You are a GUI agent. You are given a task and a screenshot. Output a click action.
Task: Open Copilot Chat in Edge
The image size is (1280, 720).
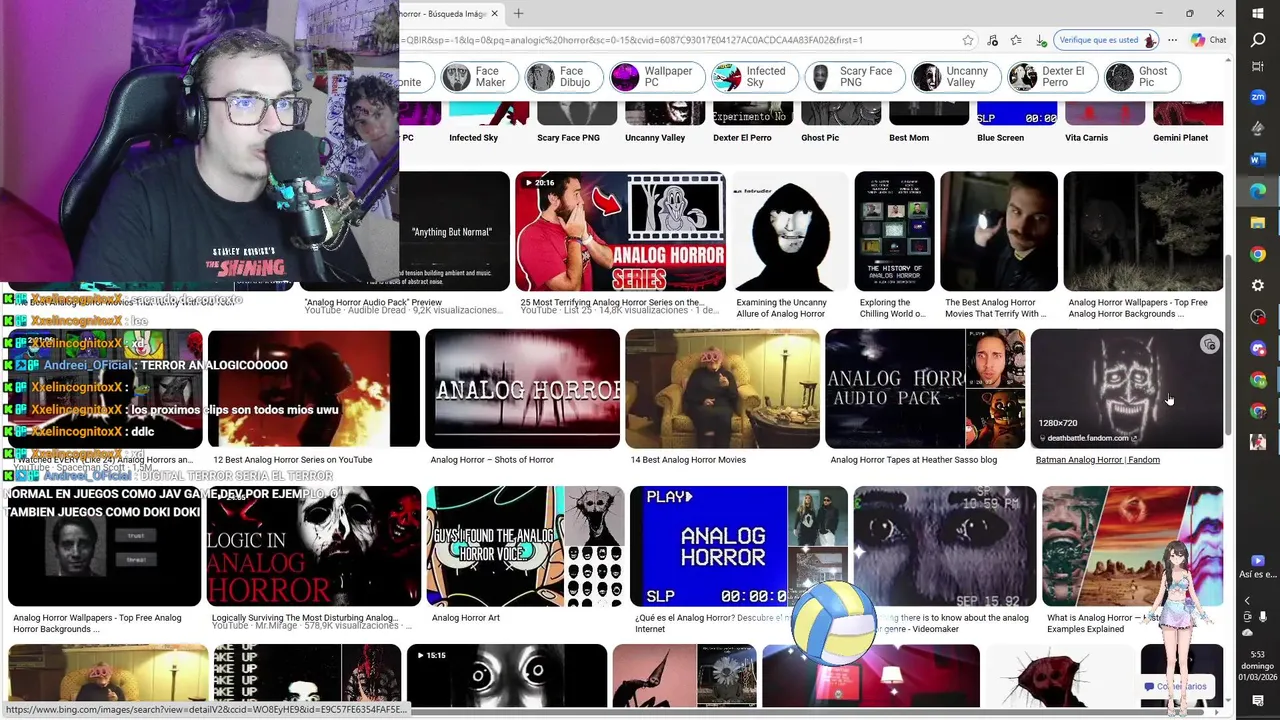(1209, 40)
